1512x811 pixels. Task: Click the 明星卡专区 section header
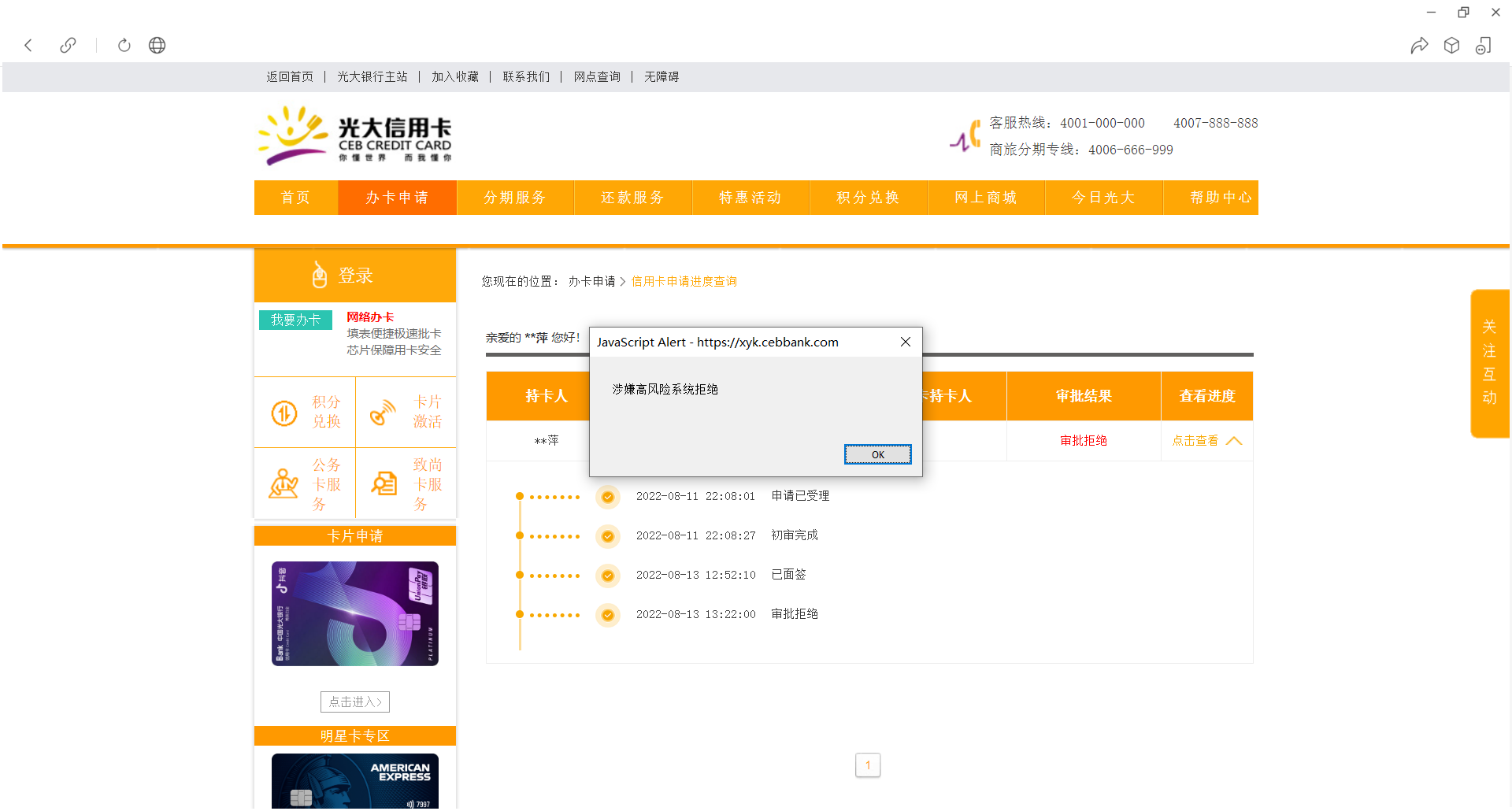click(355, 735)
